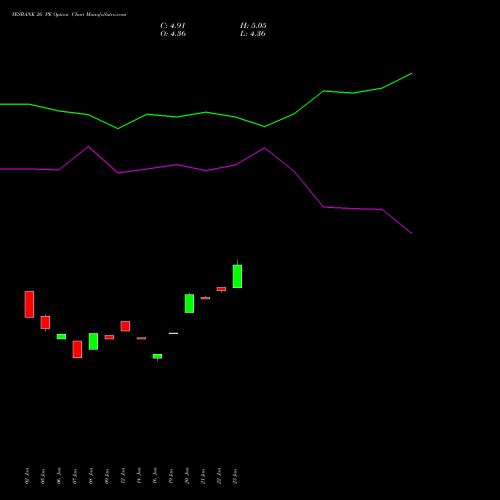Click the green indicator line
500x500 pixels.
click(x=206, y=112)
